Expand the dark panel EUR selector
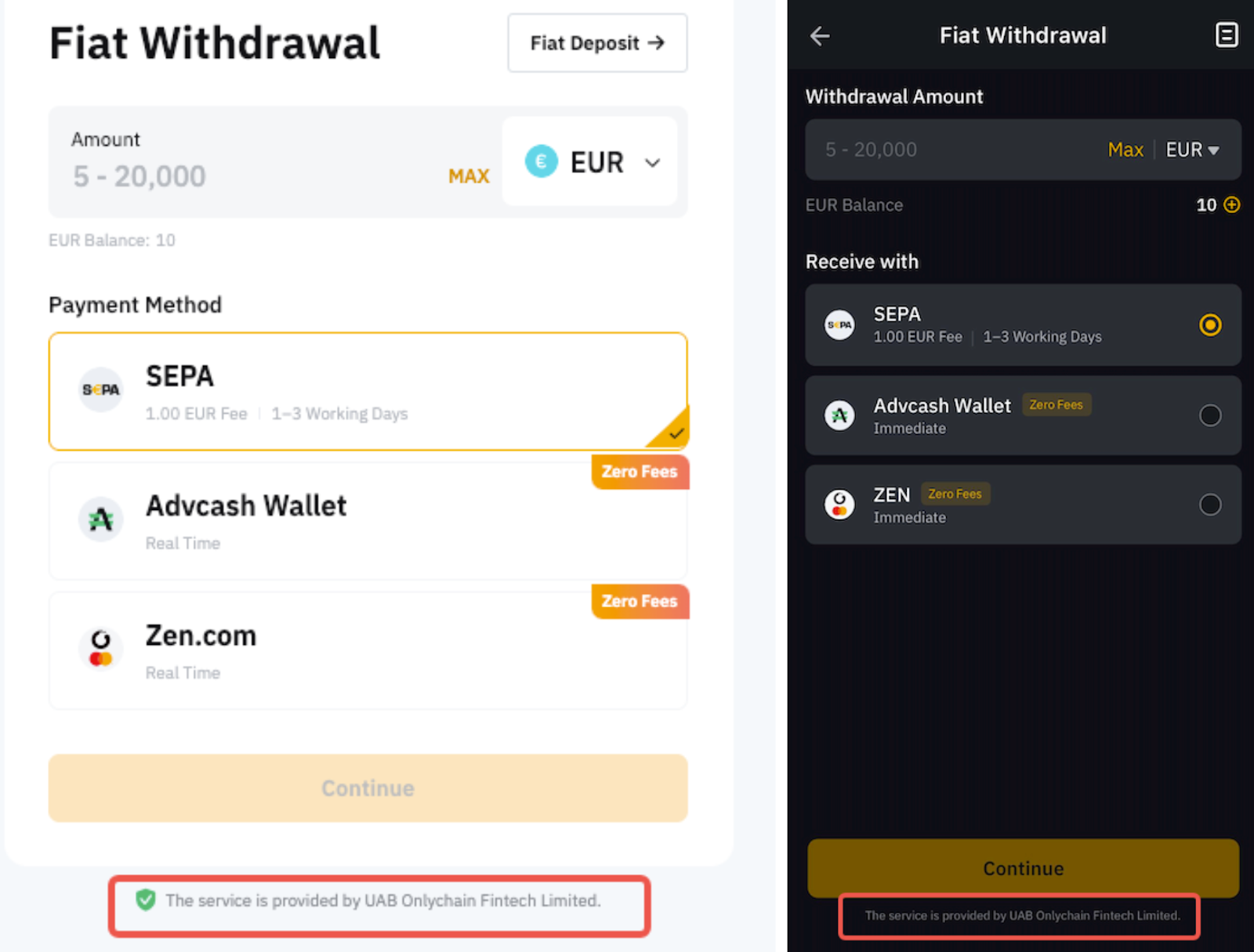This screenshot has width=1254, height=952. pyautogui.click(x=1192, y=150)
